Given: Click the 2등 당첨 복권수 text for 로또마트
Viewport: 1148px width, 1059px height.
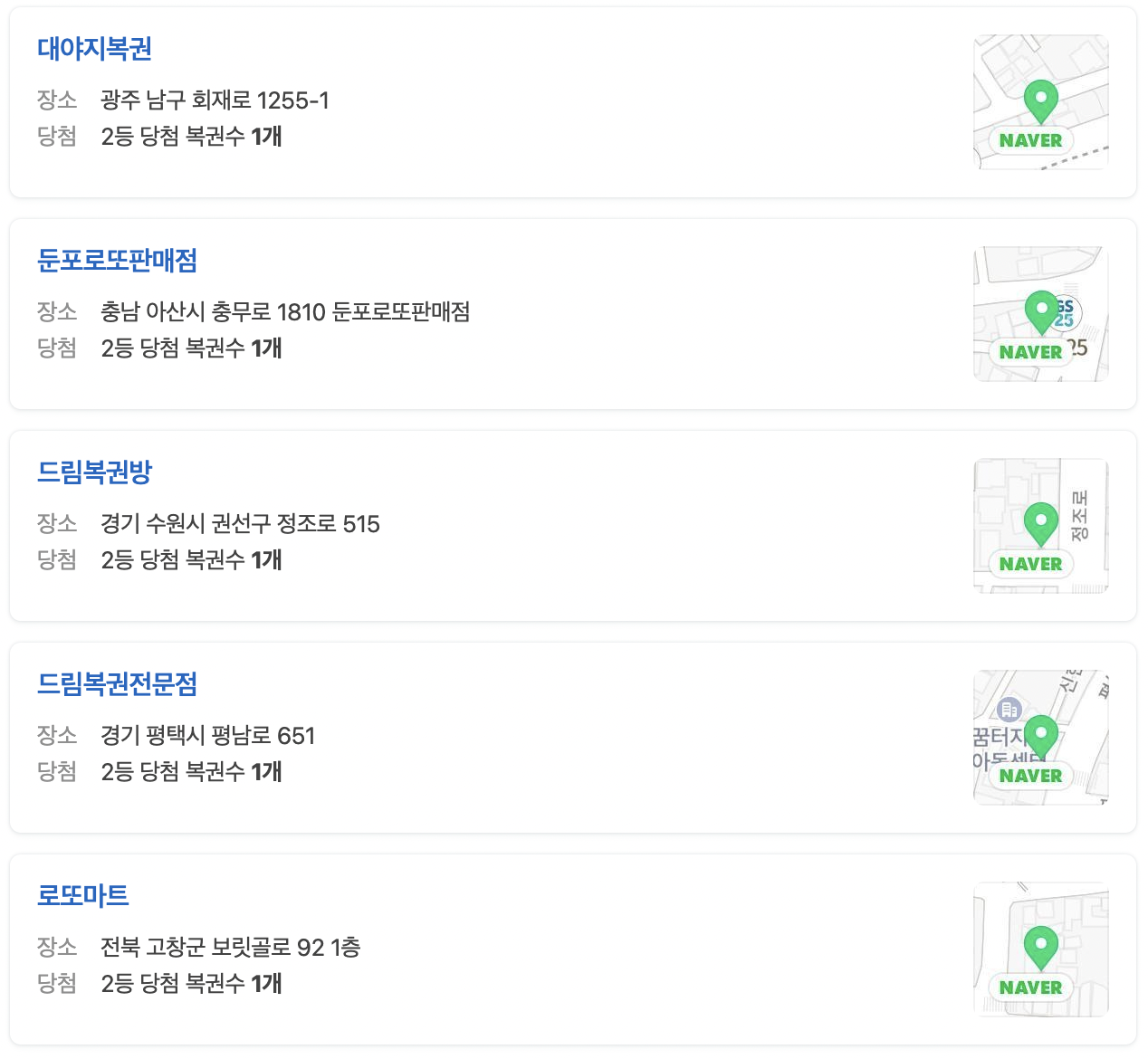Looking at the screenshot, I should [x=191, y=984].
